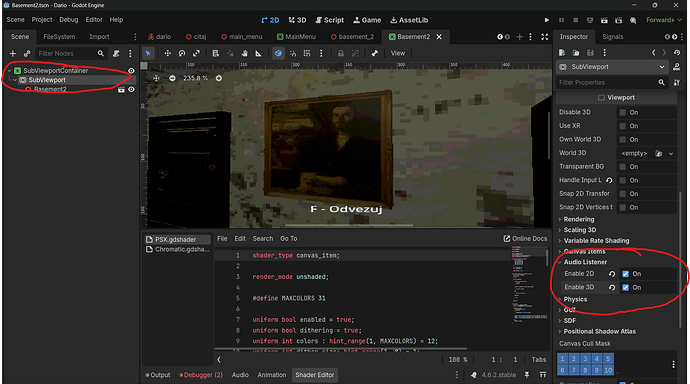The width and height of the screenshot is (690, 384).
Task: Open the Debug menu
Action: click(69, 20)
